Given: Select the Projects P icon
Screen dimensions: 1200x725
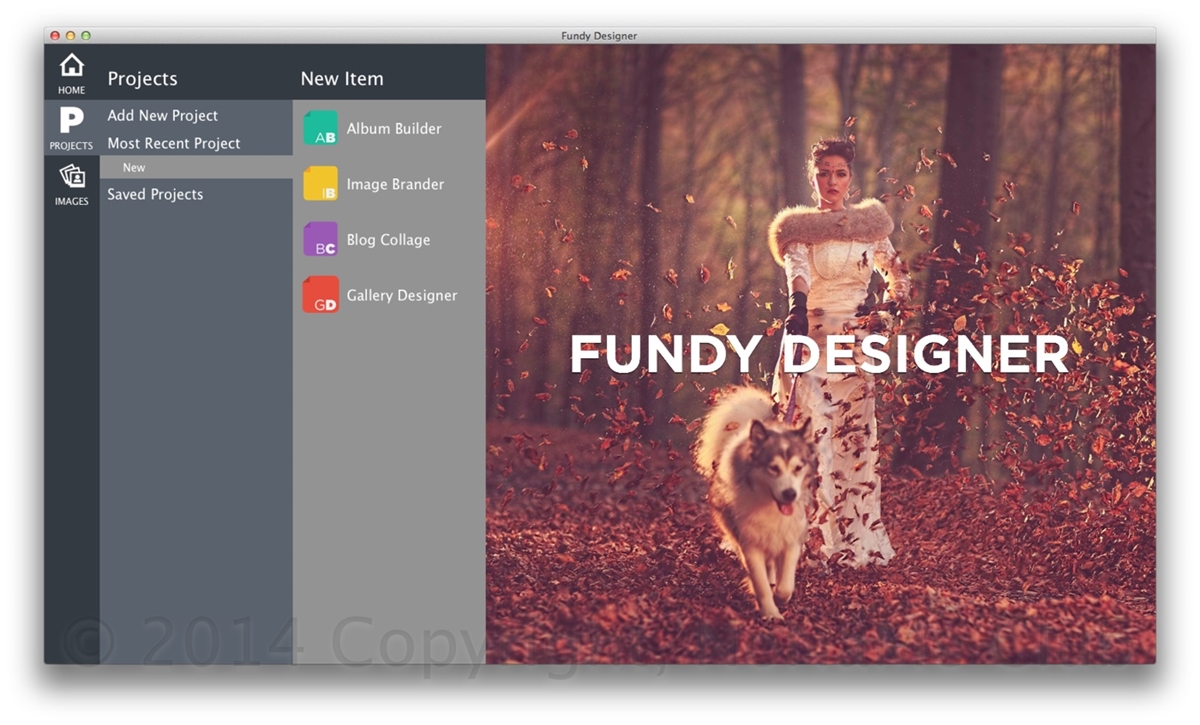Looking at the screenshot, I should pos(71,121).
